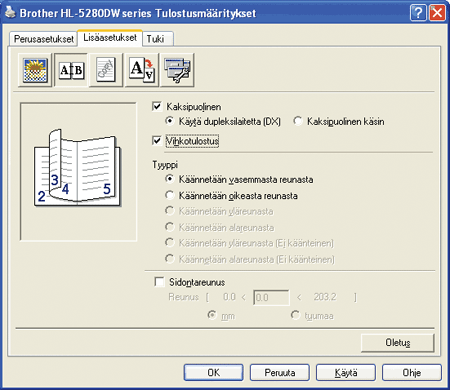
Task: Enable the Sidontareunus checkbox
Action: [159, 282]
